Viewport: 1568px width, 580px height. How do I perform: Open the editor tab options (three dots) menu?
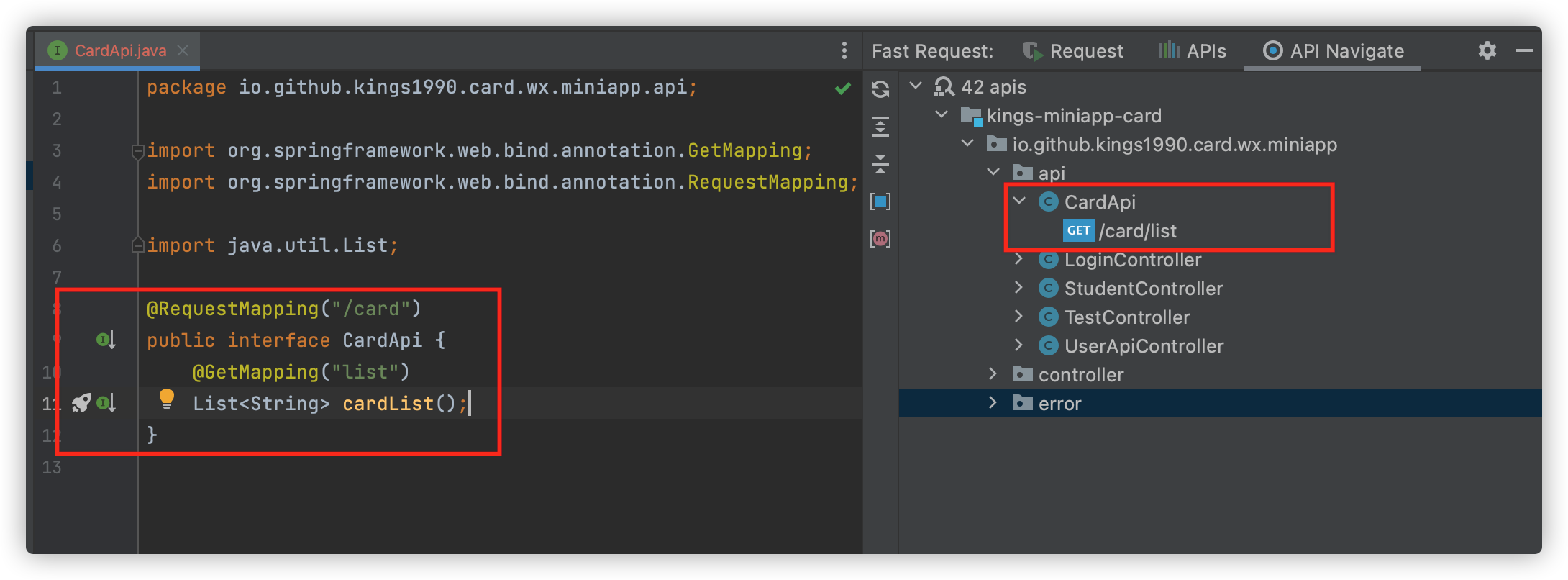tap(844, 50)
